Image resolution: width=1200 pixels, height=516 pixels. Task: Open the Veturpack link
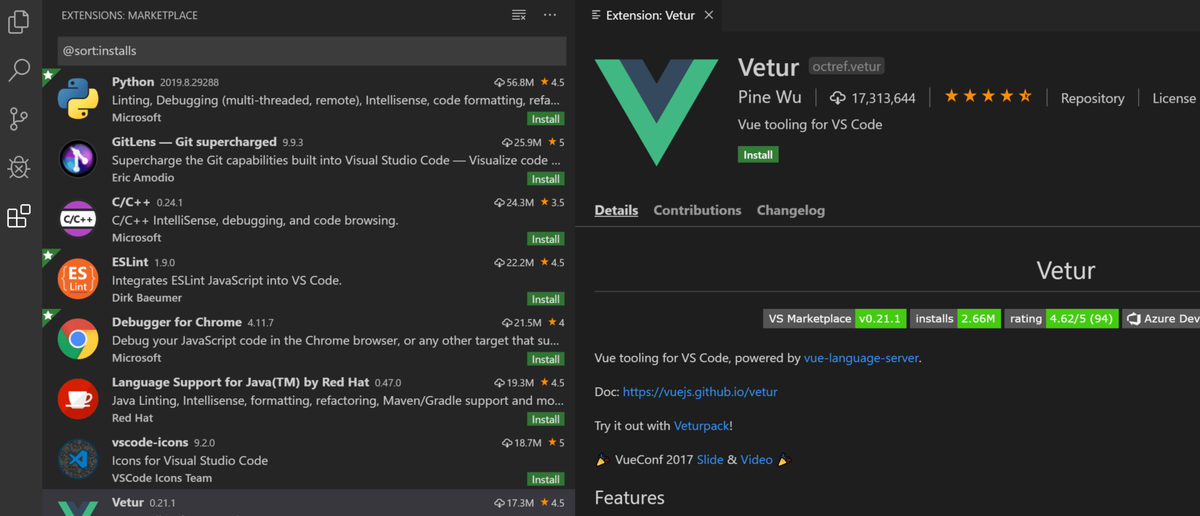[x=701, y=426]
